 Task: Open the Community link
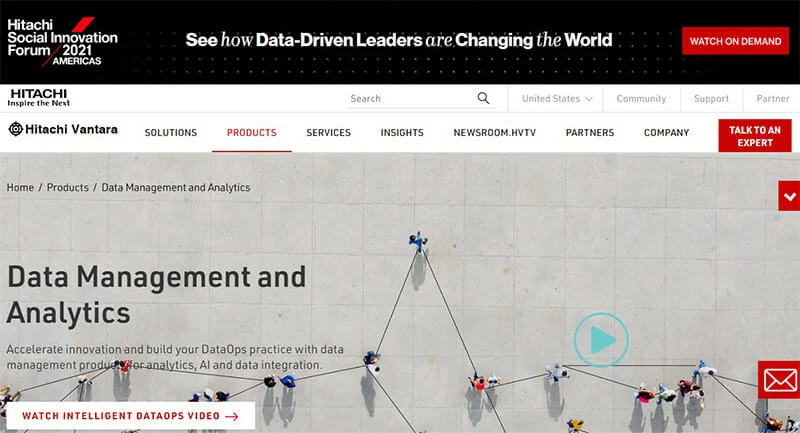coord(641,98)
